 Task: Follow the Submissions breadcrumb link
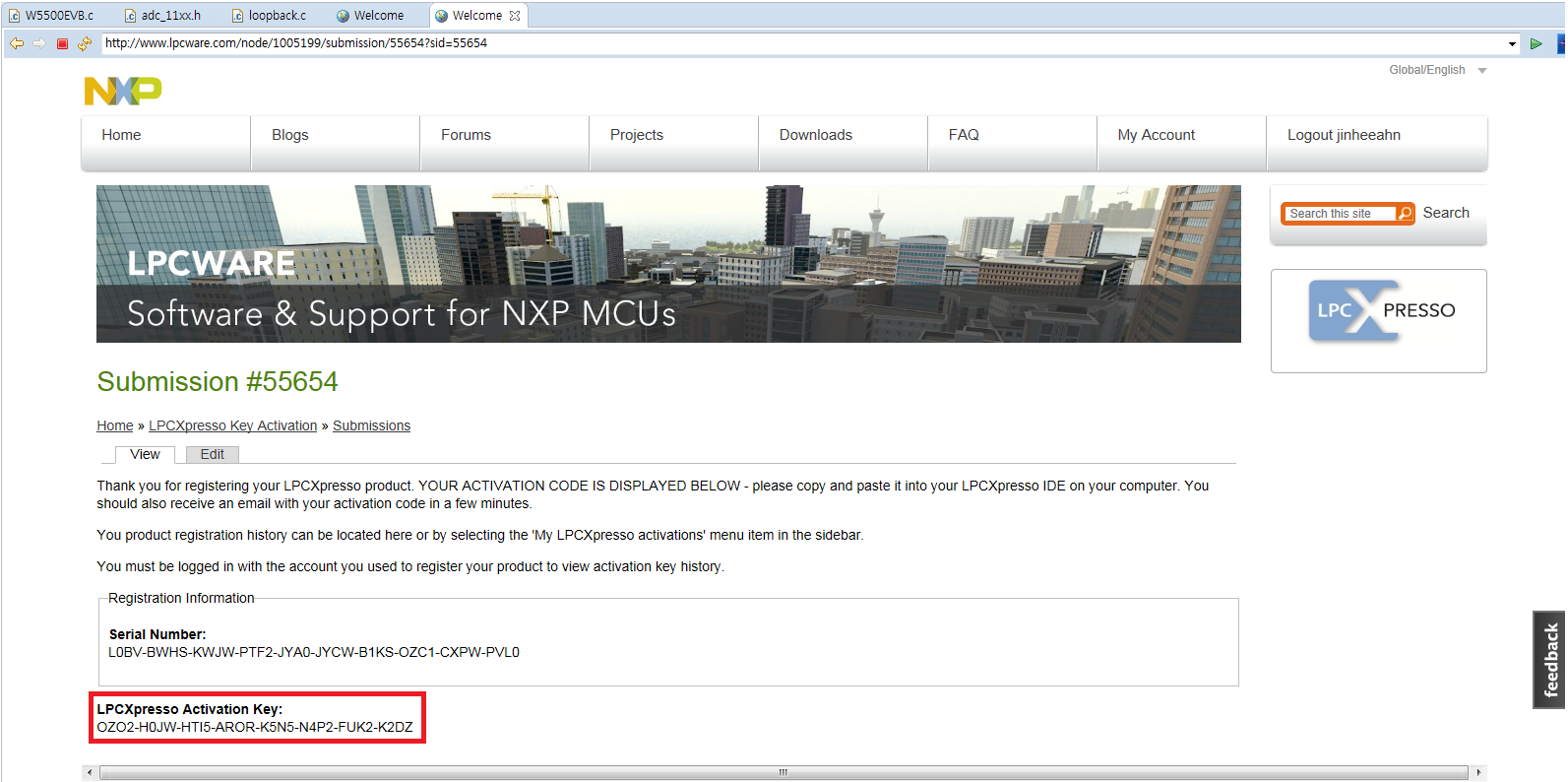pyautogui.click(x=371, y=425)
